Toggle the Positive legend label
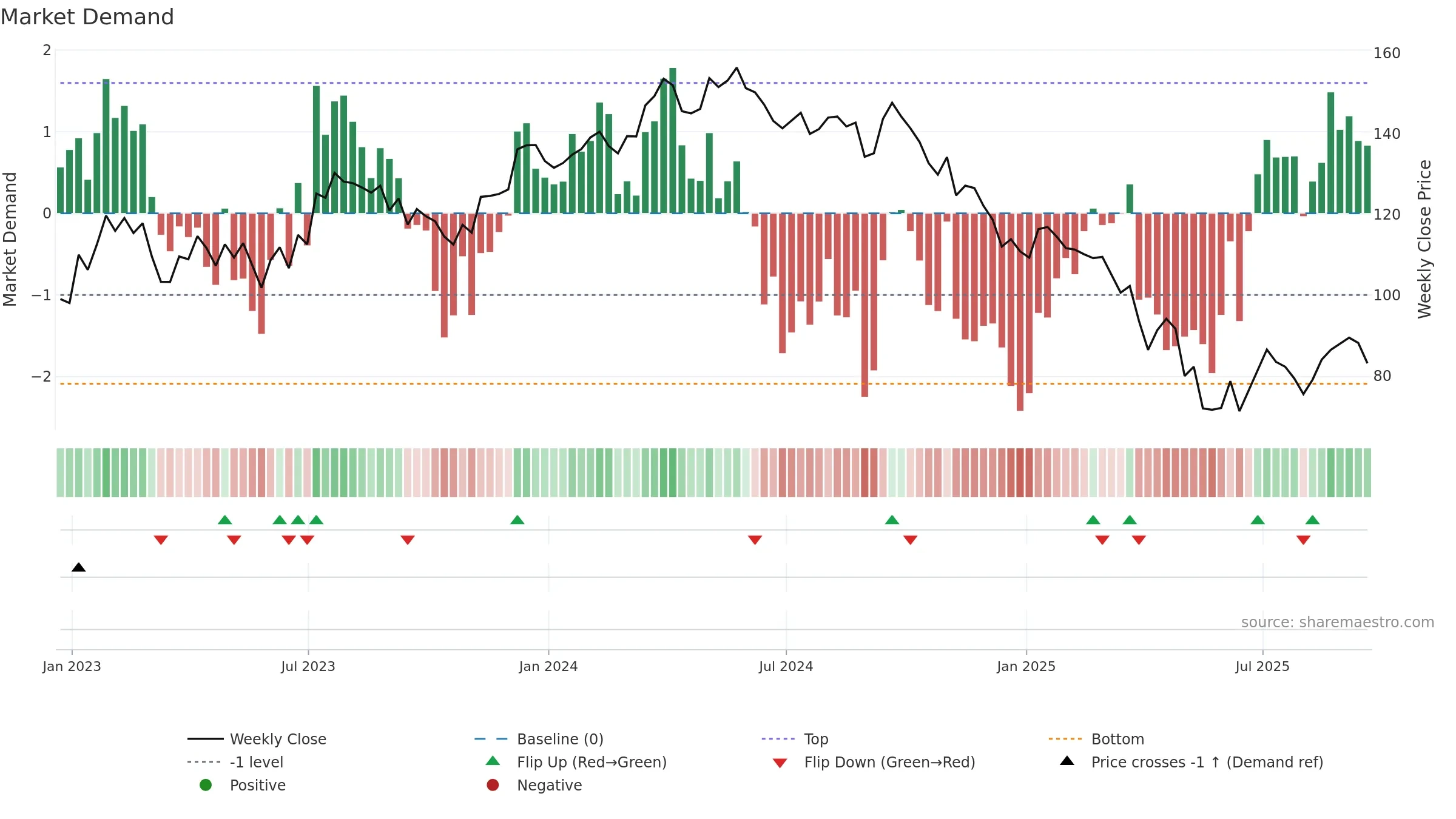Screen dimensions: 1456x819 (257, 785)
